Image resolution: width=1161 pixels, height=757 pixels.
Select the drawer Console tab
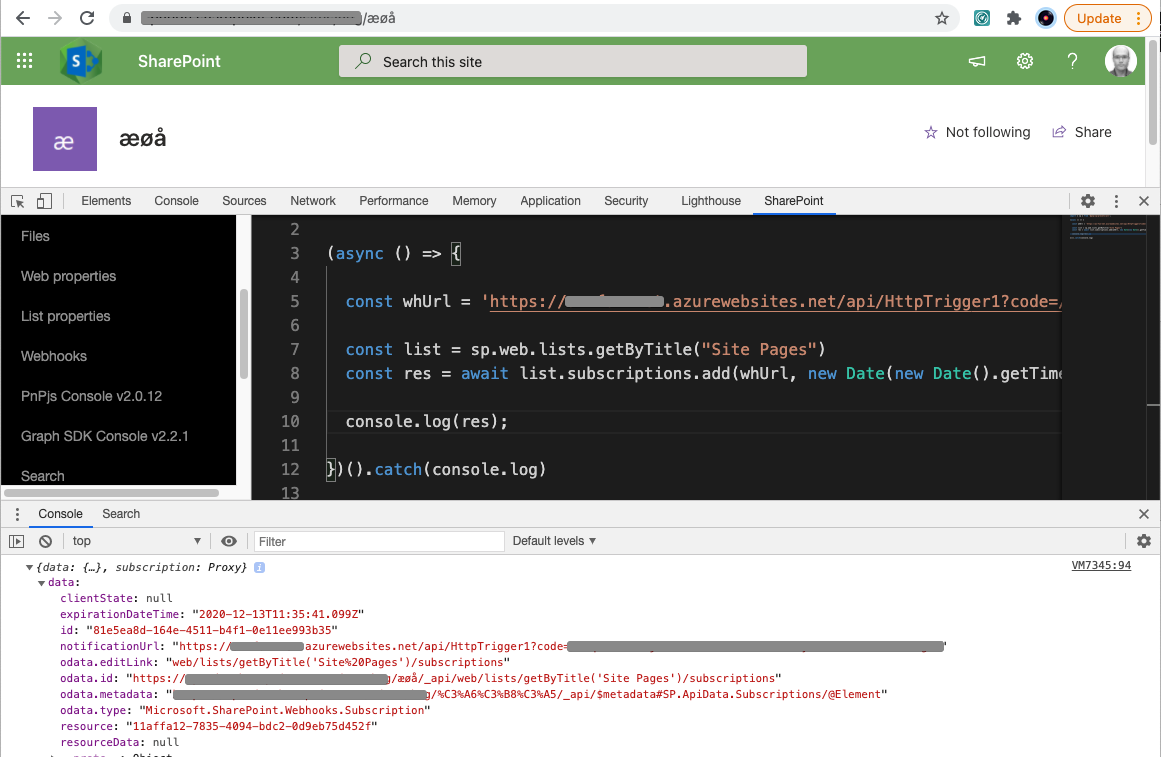[61, 514]
